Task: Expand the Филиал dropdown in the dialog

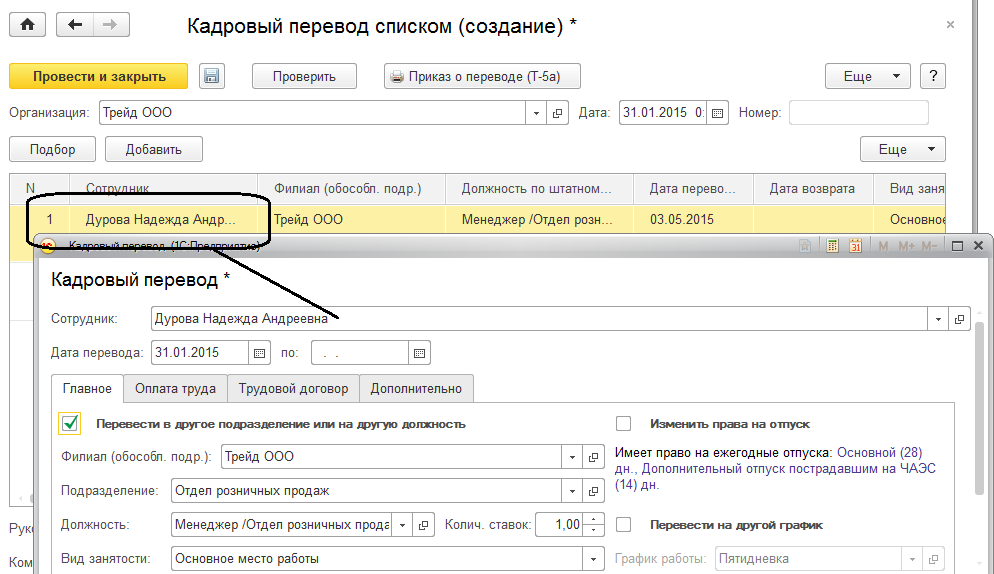Action: click(572, 457)
